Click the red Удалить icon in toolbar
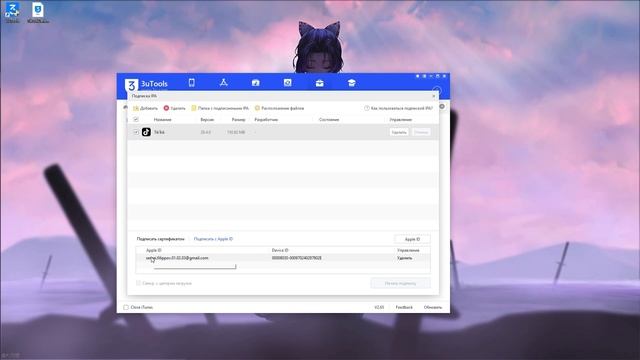 click(166, 108)
